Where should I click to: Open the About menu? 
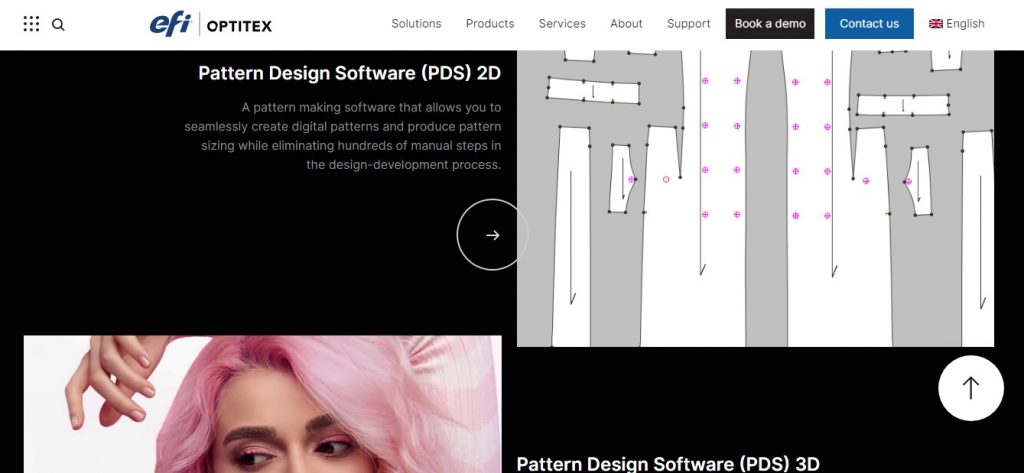tap(626, 24)
